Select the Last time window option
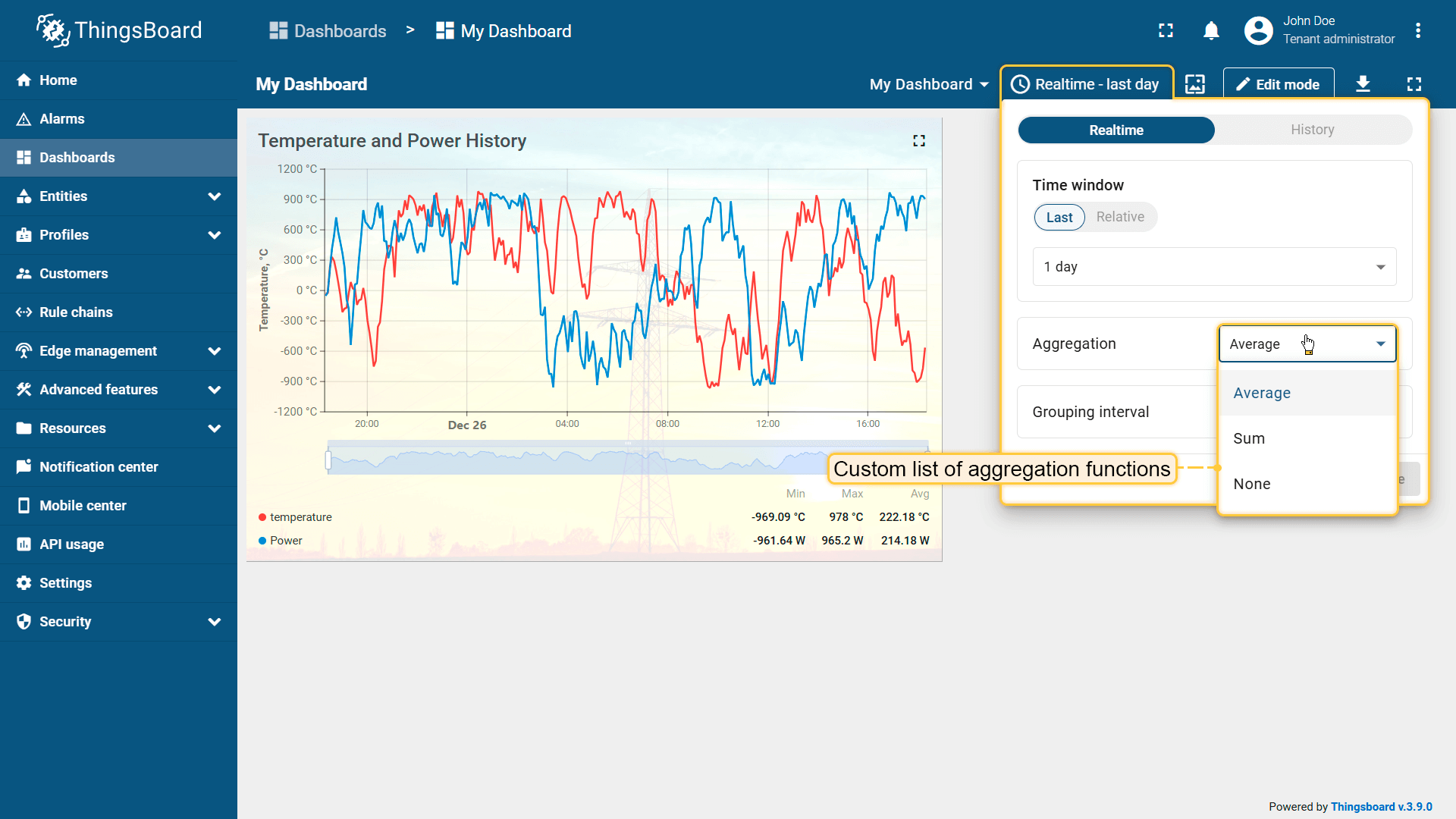1456x819 pixels. [1059, 218]
